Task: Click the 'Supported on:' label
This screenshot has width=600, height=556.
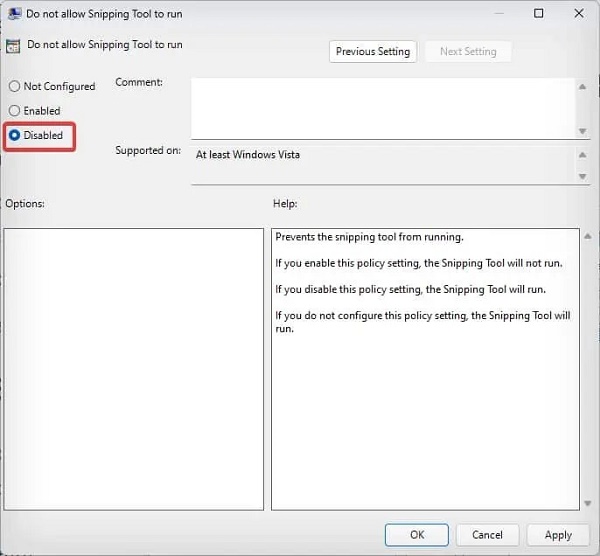Action: point(148,150)
